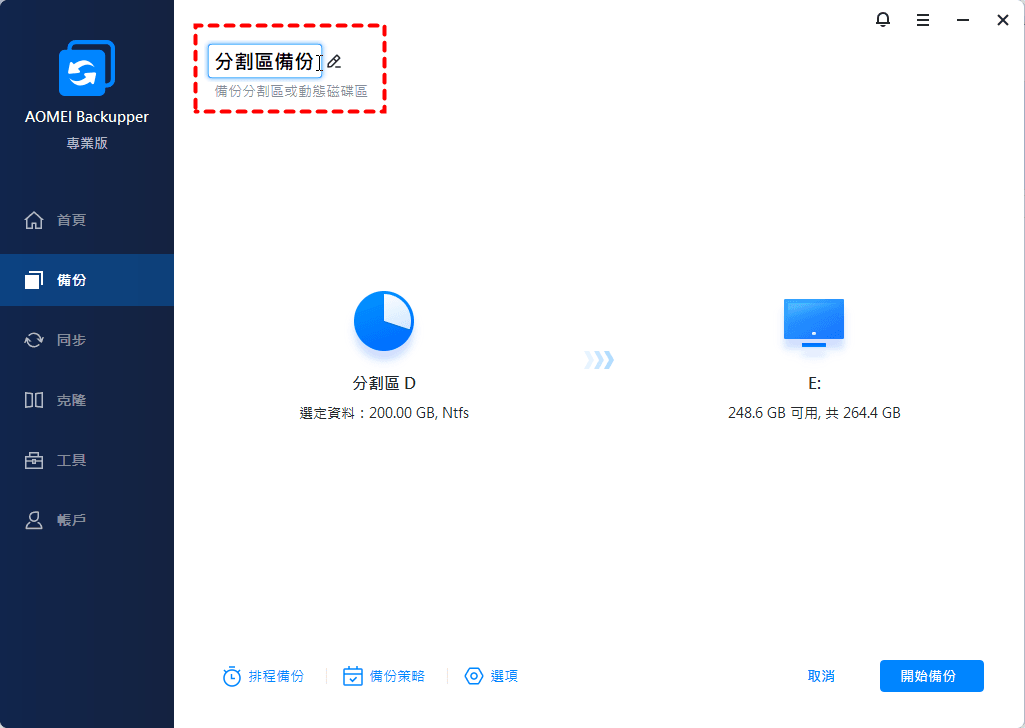Open the hamburger menu icon
Viewport: 1025px width, 728px height.
922,20
